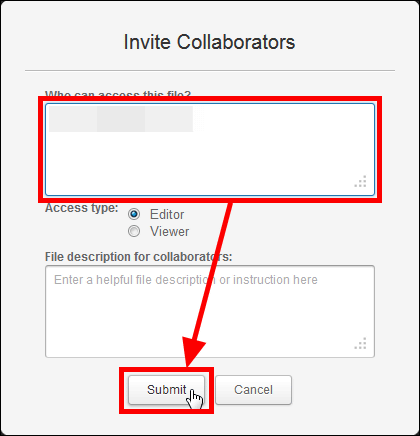Click the Invite Collaborators heading
Image resolution: width=420 pixels, height=436 pixels.
(209, 42)
